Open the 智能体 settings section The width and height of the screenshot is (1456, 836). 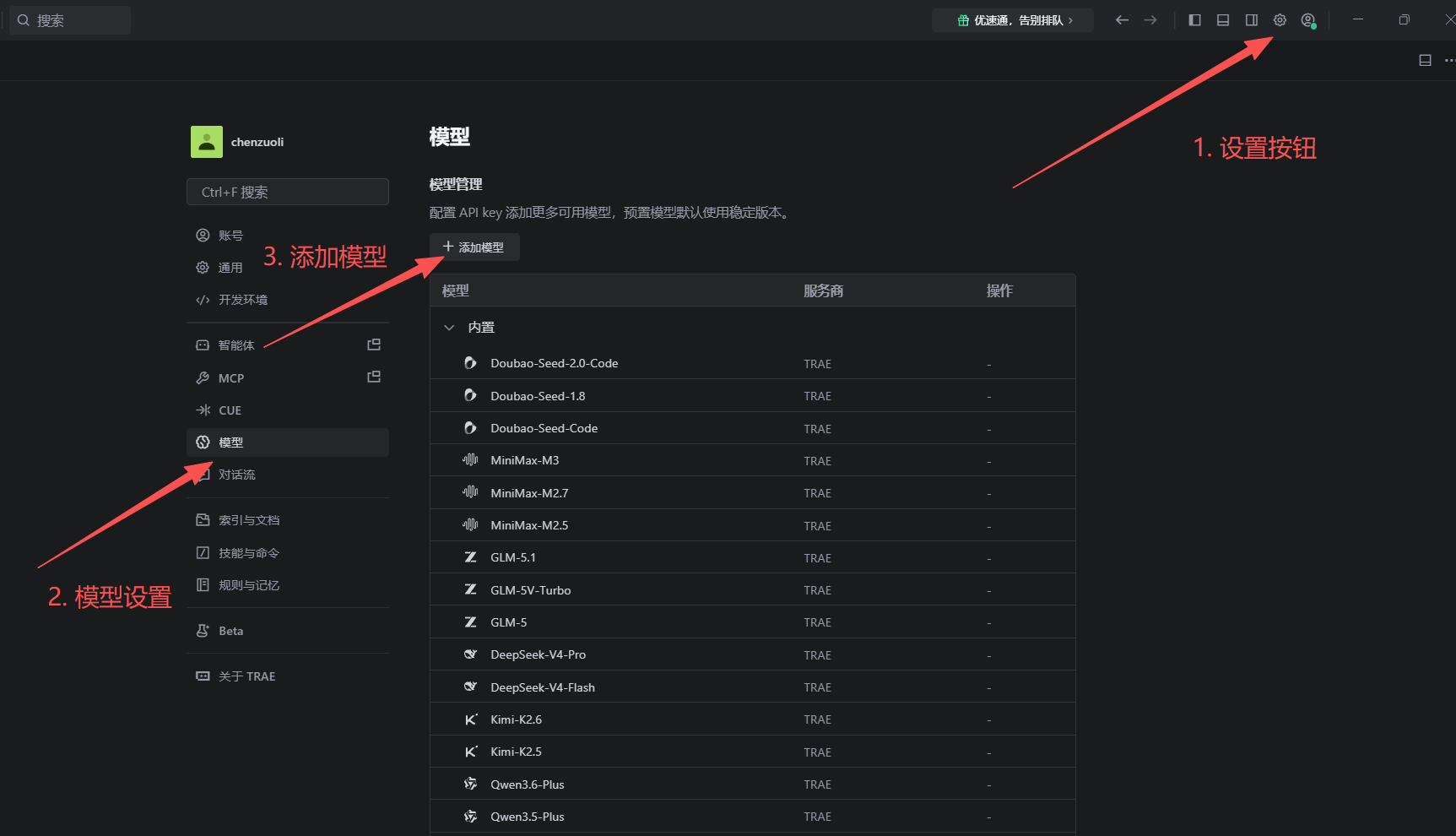coord(288,345)
